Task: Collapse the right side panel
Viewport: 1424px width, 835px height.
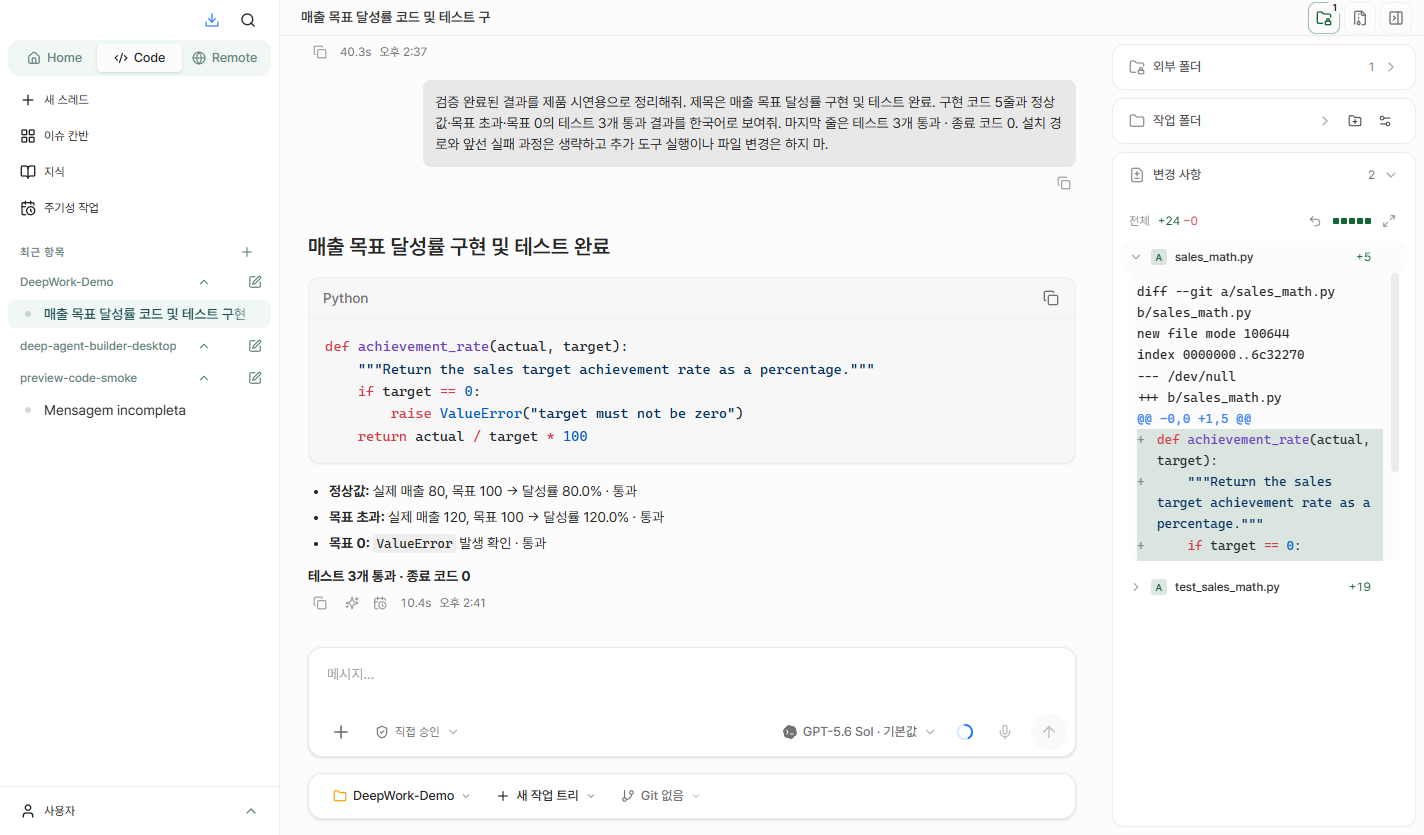Action: 1396,18
